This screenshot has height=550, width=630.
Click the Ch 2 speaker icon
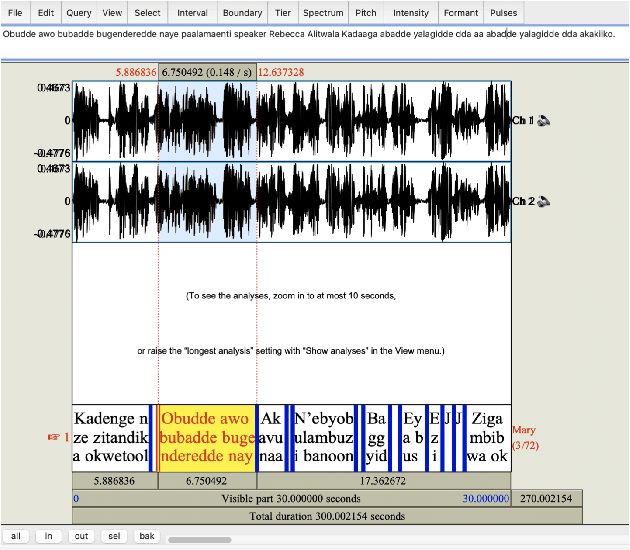click(545, 202)
